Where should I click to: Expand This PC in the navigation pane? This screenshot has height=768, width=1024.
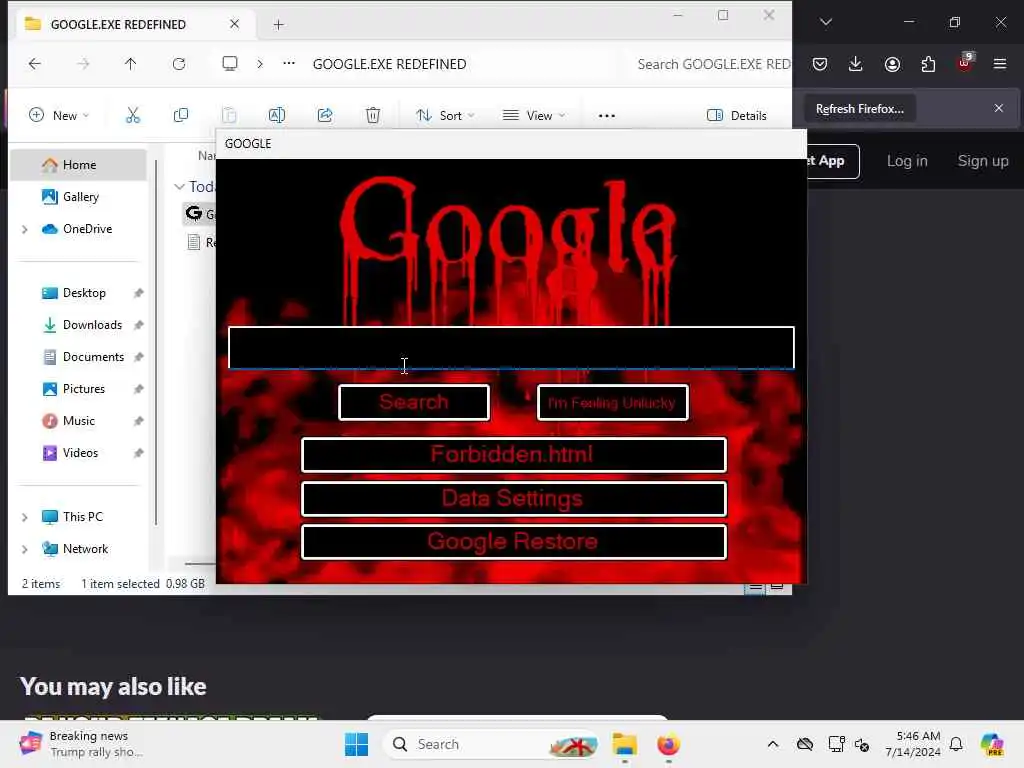point(25,517)
